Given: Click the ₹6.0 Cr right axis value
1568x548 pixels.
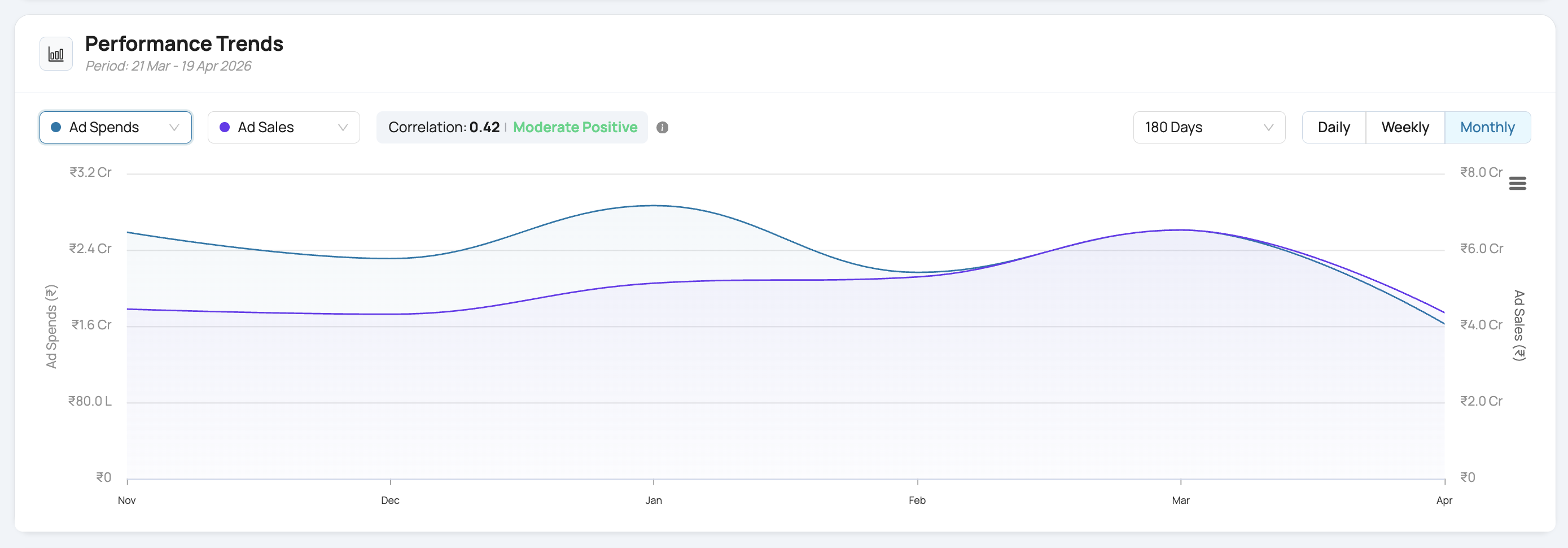Looking at the screenshot, I should [1482, 249].
